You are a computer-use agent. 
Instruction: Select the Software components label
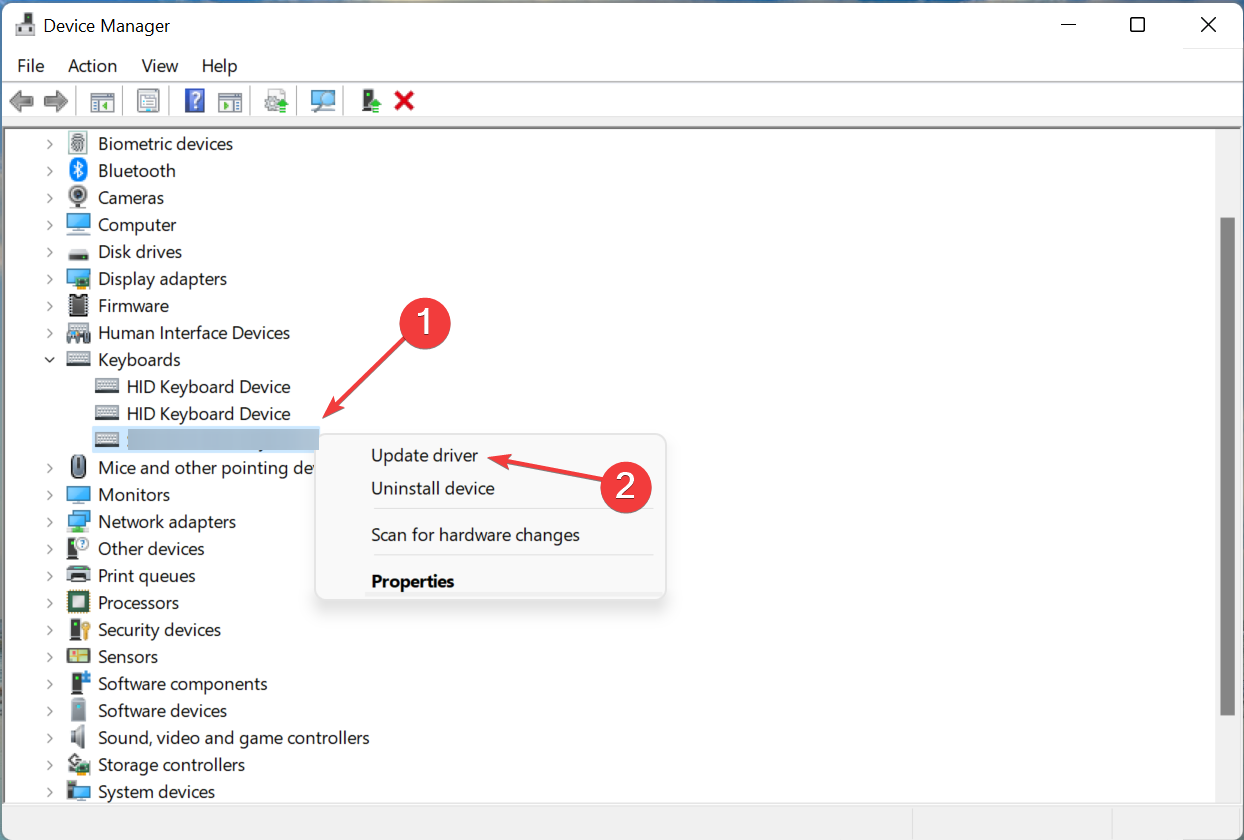pyautogui.click(x=183, y=684)
